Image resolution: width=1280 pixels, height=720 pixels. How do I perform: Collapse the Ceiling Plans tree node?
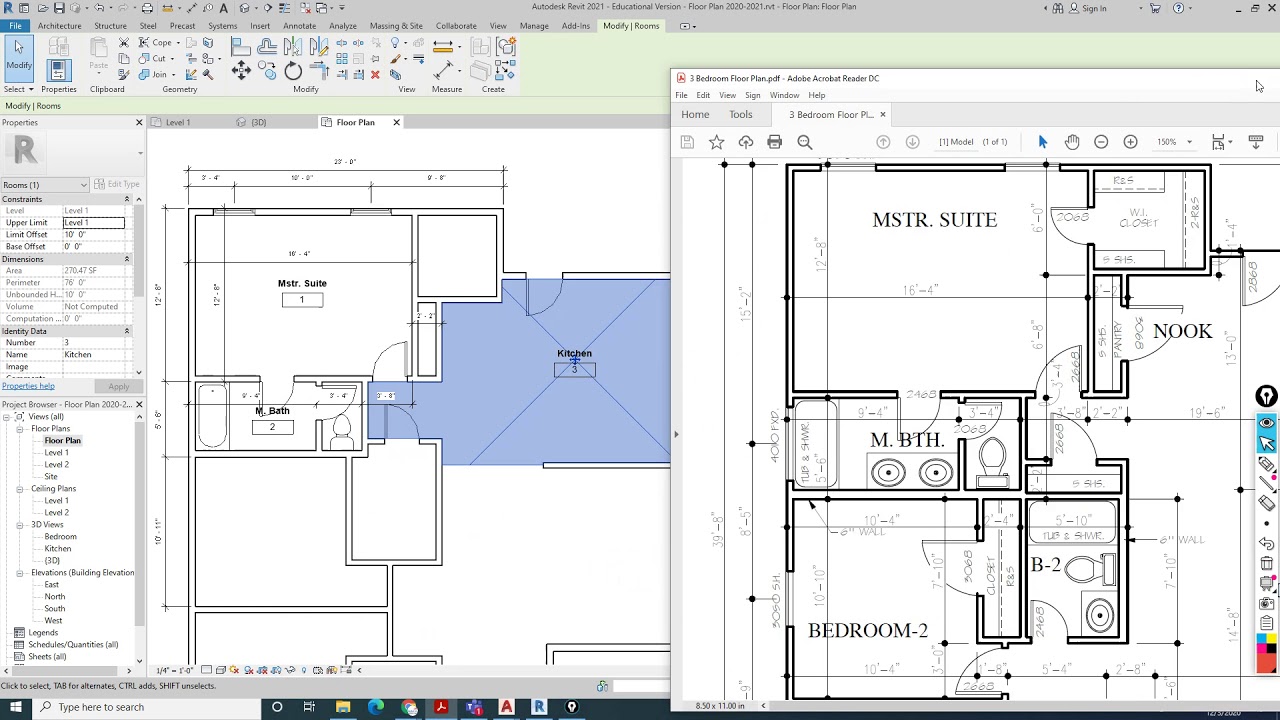tap(19, 489)
